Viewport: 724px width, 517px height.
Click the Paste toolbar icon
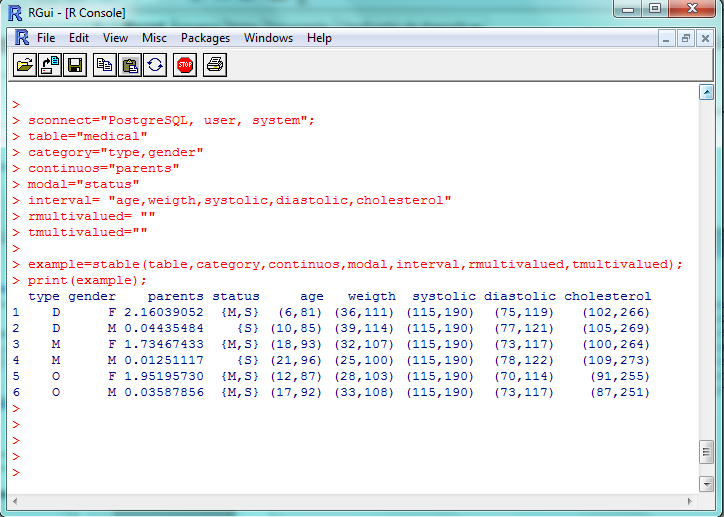click(130, 65)
